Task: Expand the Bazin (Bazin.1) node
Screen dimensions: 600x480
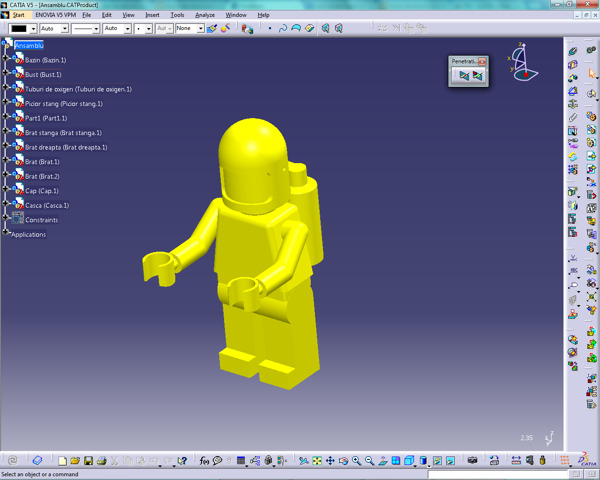Action: point(5,58)
